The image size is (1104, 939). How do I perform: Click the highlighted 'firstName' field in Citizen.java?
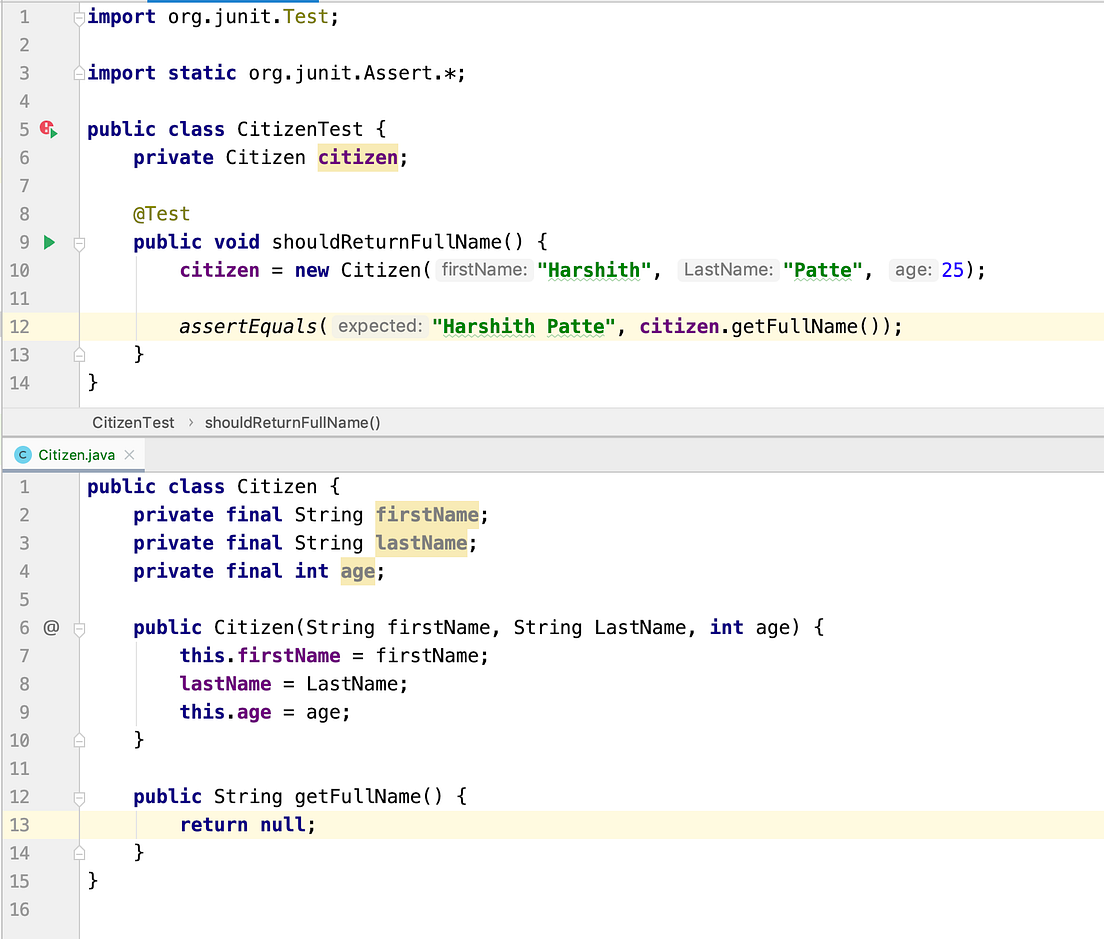point(427,514)
